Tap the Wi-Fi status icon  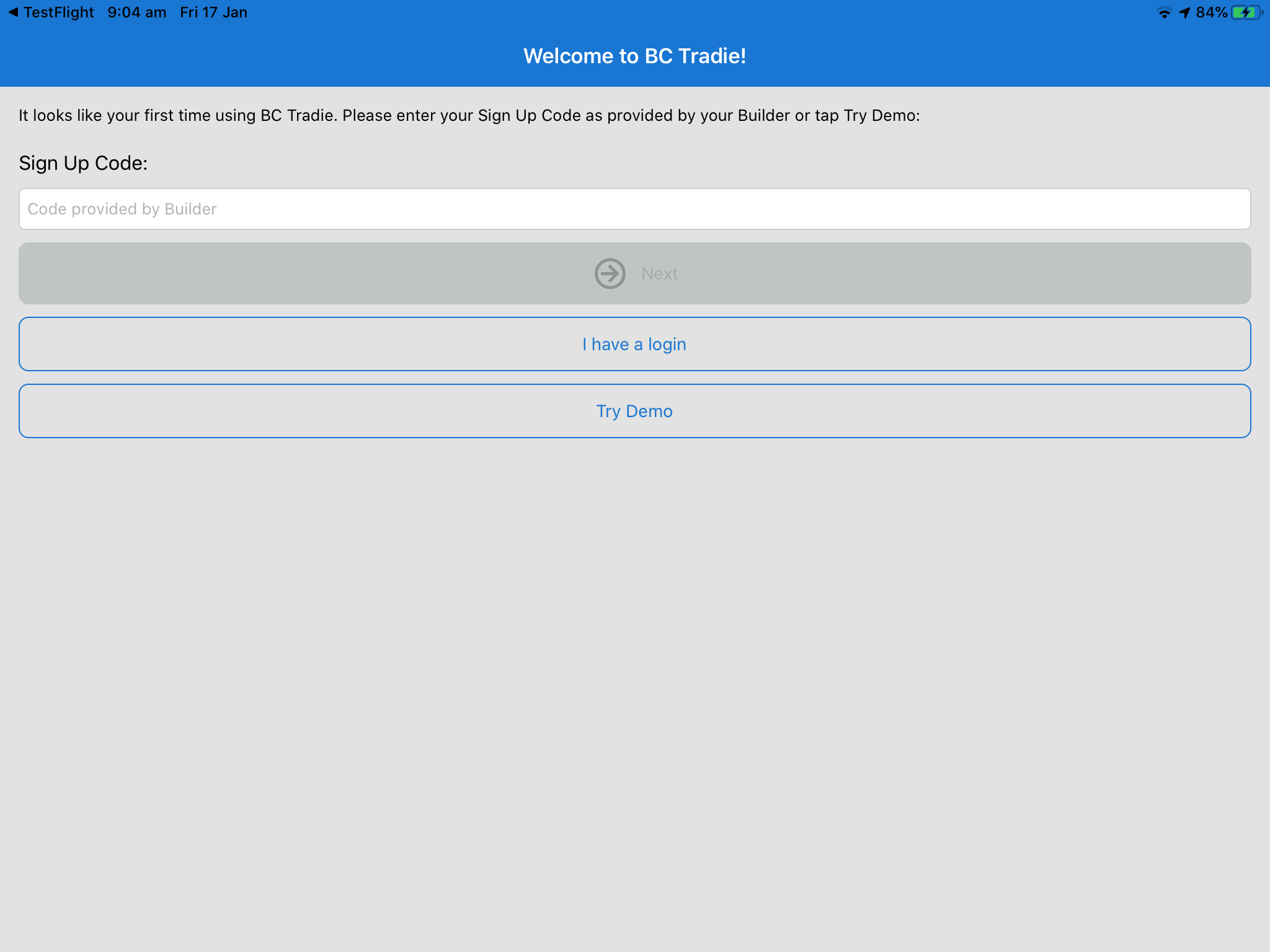pyautogui.click(x=1164, y=13)
